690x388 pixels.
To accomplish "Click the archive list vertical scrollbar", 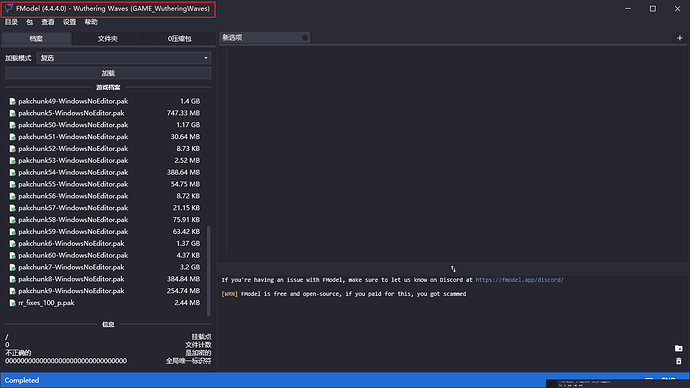I will [x=209, y=271].
